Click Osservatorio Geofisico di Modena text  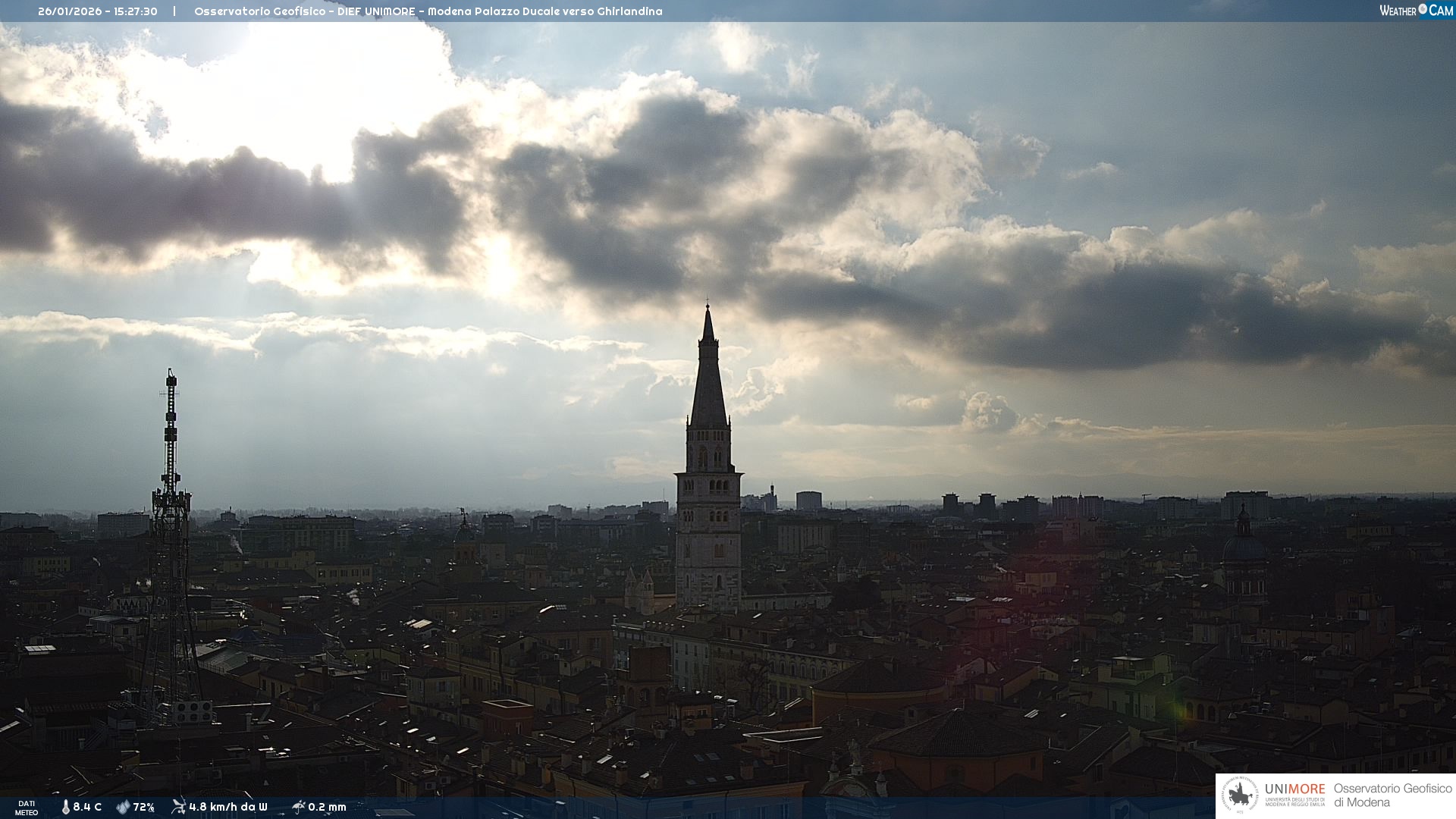coord(1392,795)
